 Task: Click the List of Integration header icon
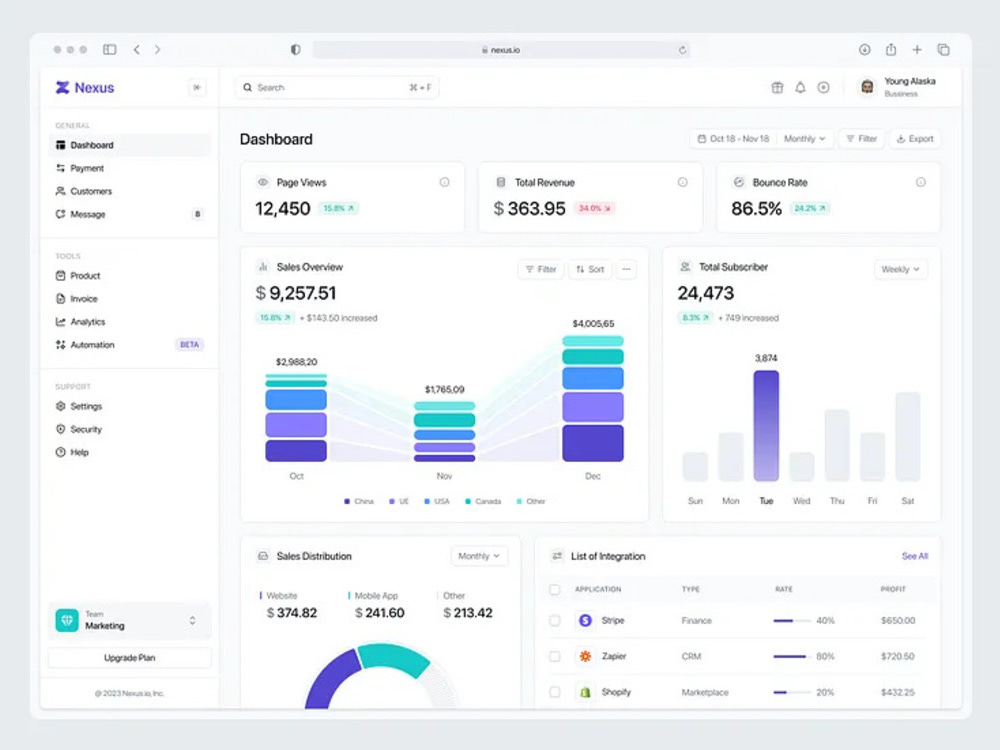click(557, 556)
